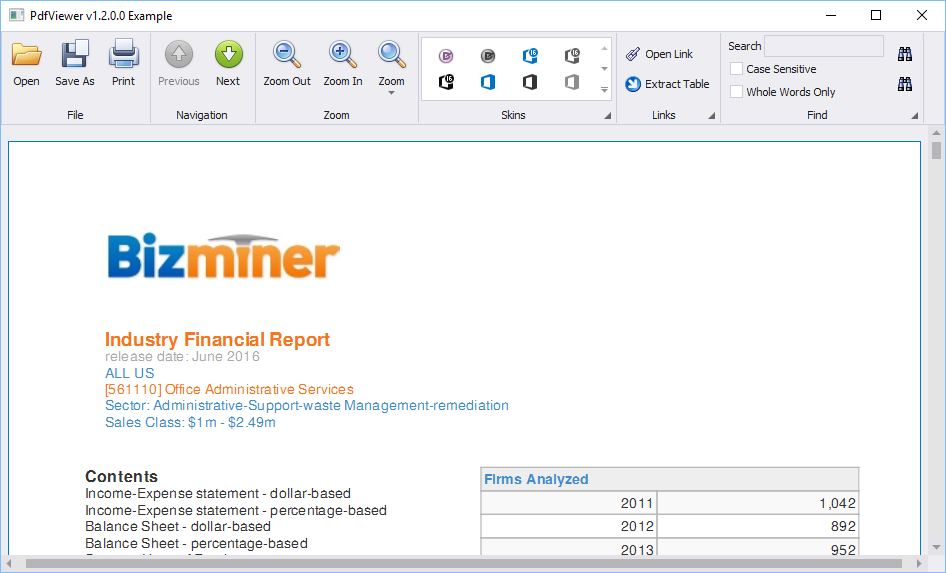This screenshot has height=573, width=946.
Task: Click 'Income-Expense statement - dollar-based' entry
Action: coord(218,493)
